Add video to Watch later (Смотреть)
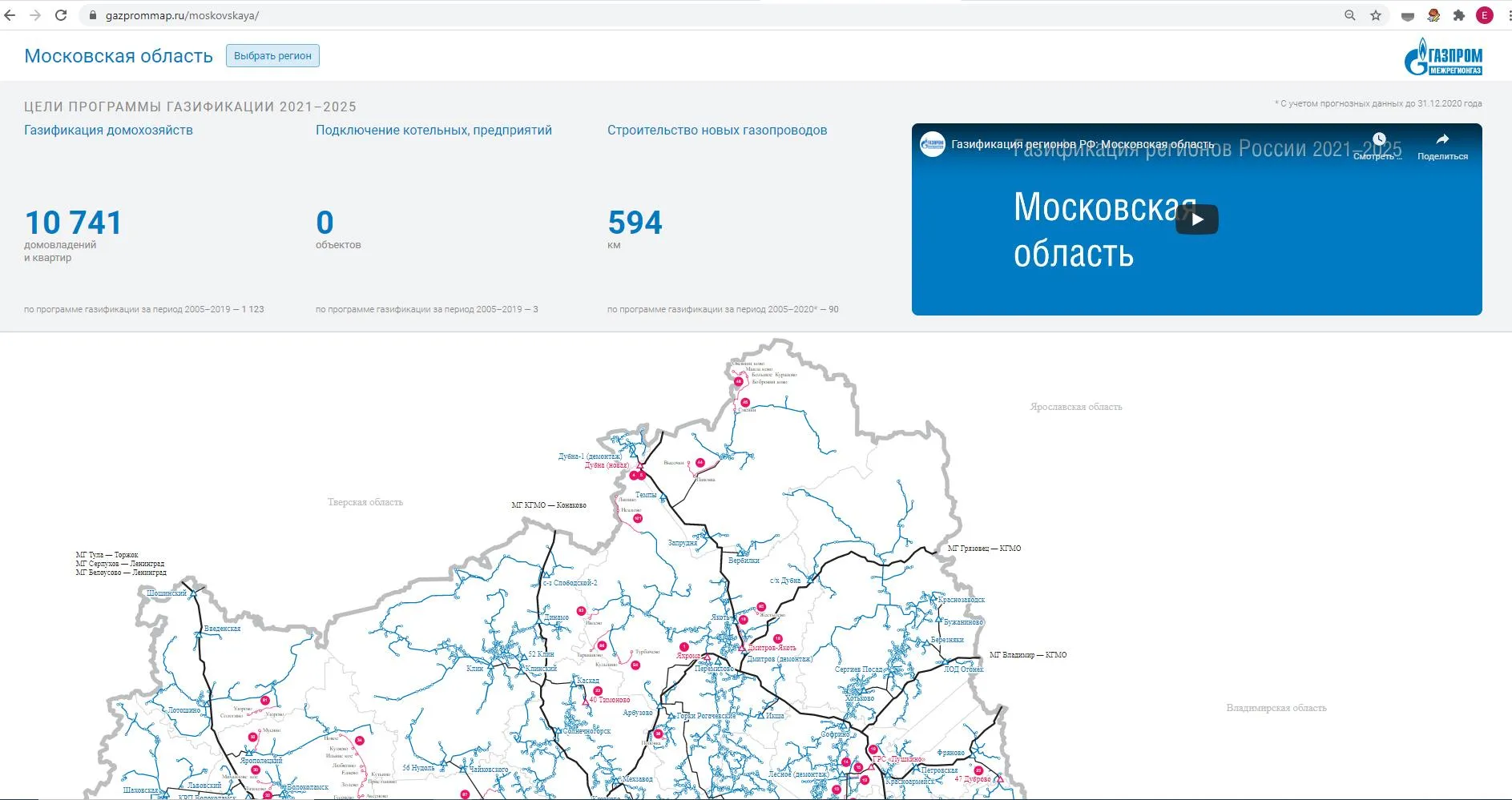Image resolution: width=1512 pixels, height=800 pixels. point(1378,146)
